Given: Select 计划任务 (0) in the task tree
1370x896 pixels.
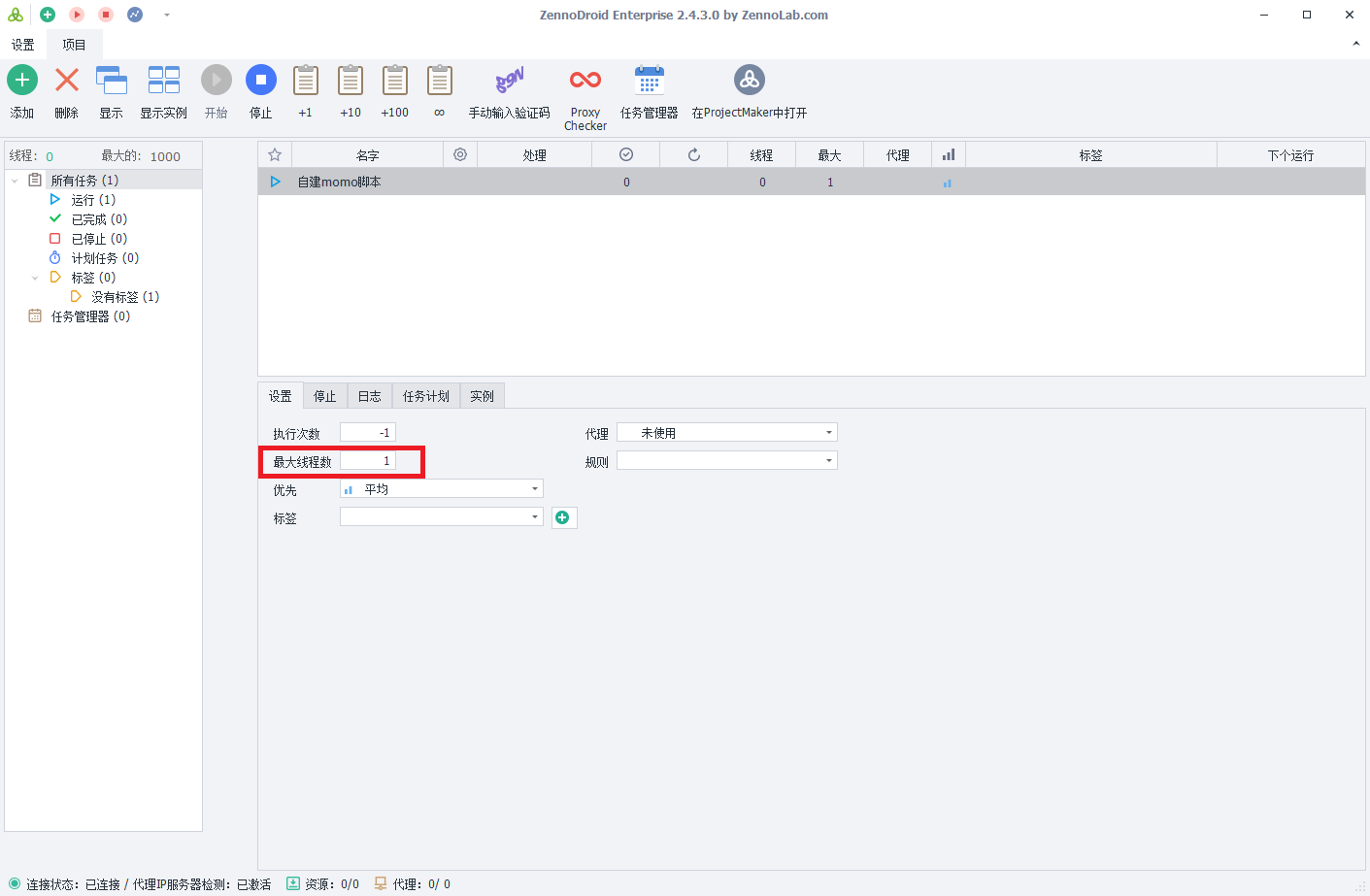Looking at the screenshot, I should (x=105, y=258).
